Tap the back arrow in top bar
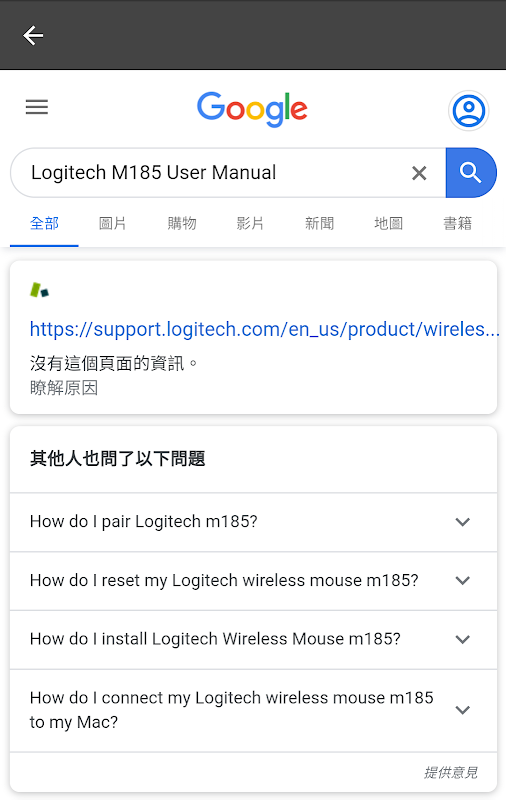Screen dimensions: 506x800 tap(33, 35)
